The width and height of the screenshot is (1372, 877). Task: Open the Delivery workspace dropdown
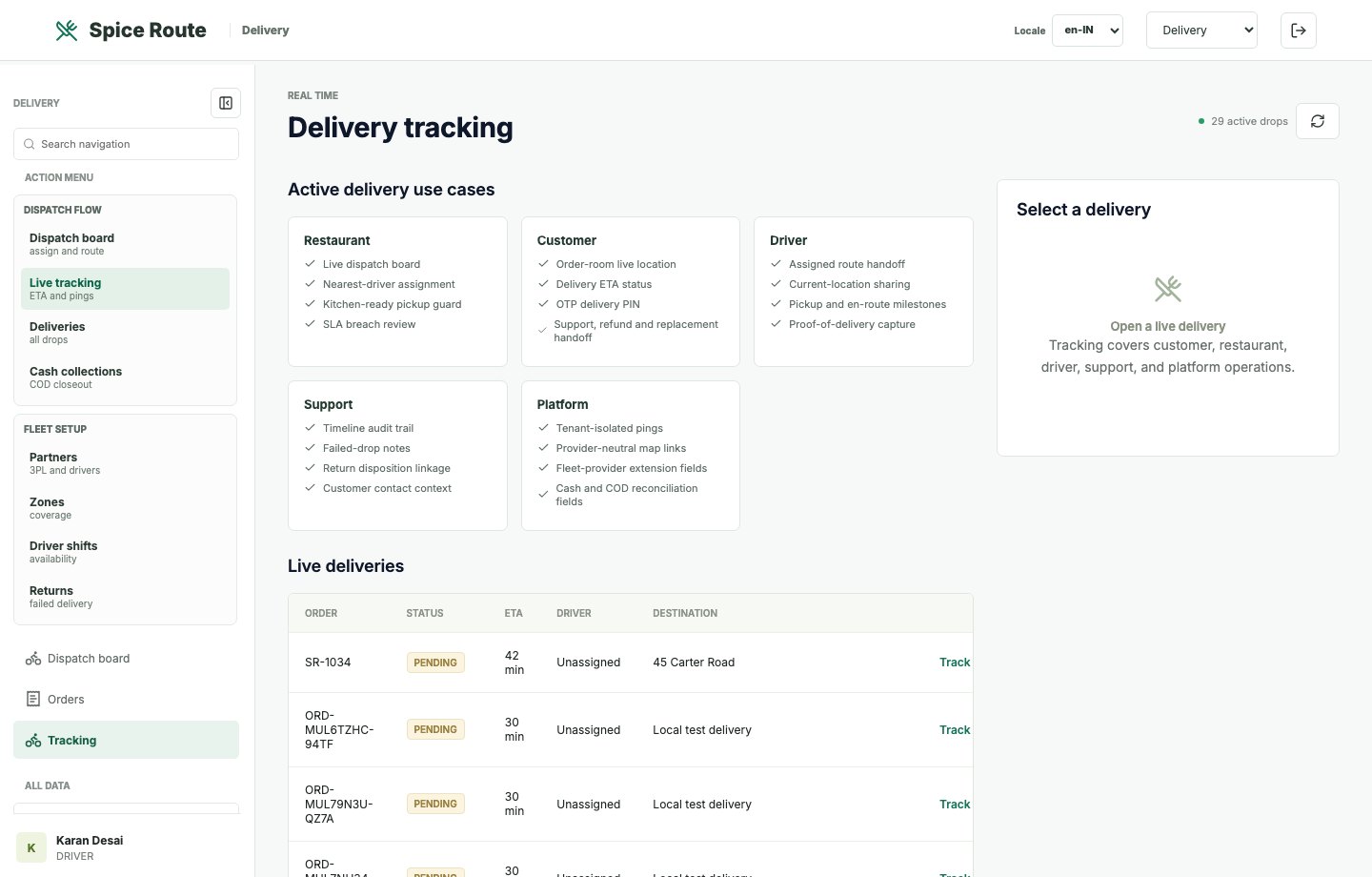[1201, 31]
